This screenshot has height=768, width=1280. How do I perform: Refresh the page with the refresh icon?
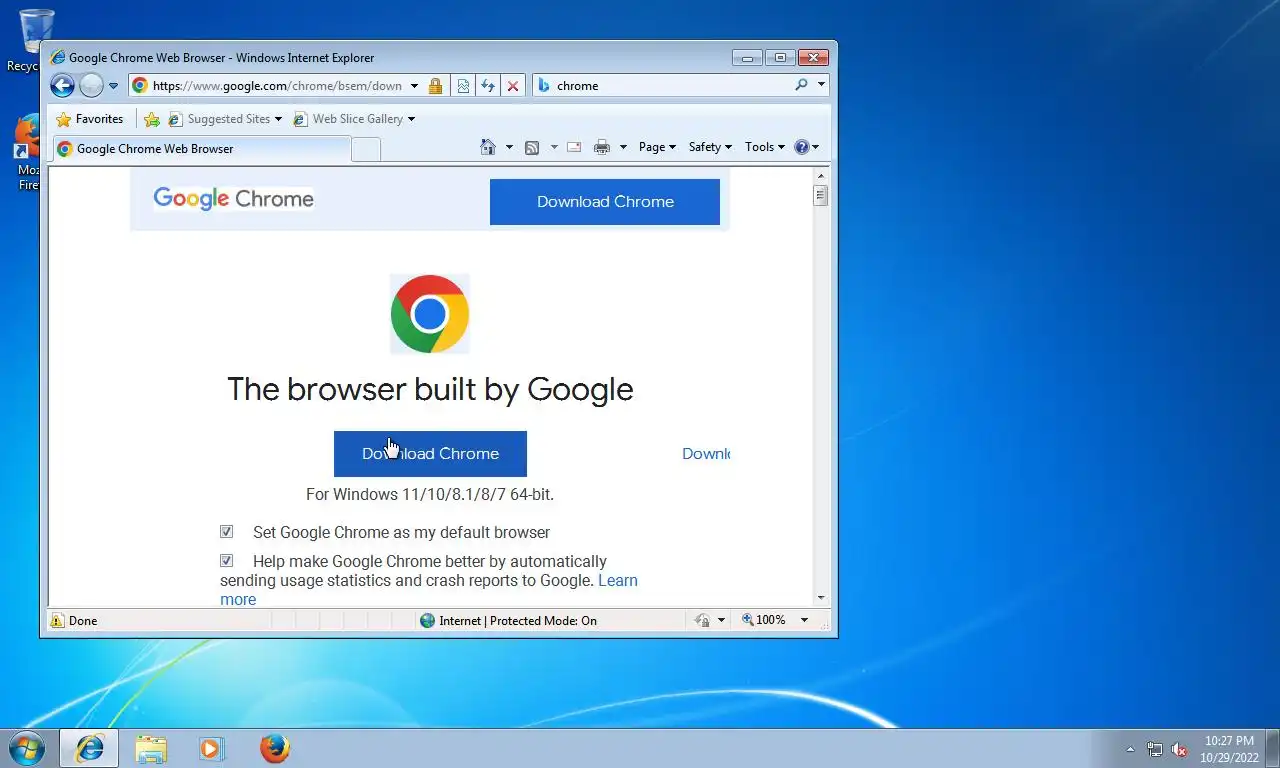click(x=487, y=86)
